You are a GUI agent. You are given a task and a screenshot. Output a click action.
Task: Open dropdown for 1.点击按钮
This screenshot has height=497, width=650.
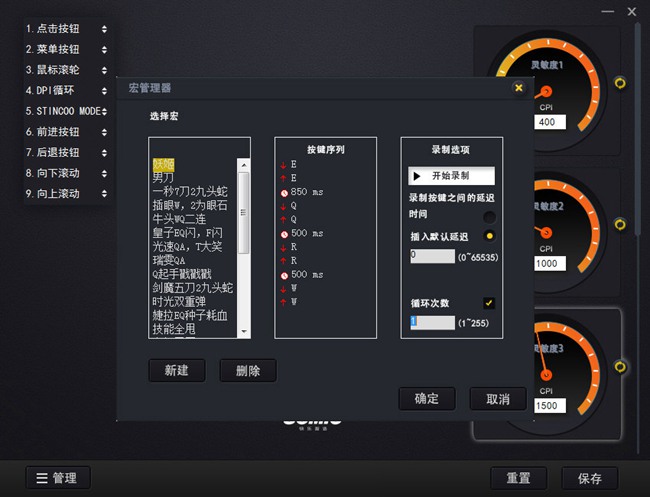(104, 29)
